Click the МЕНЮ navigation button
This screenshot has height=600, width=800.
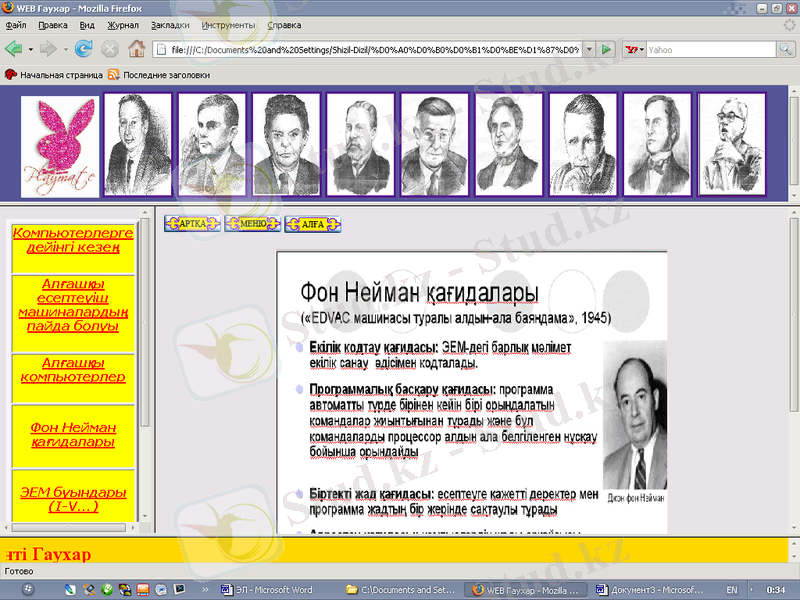tap(252, 224)
